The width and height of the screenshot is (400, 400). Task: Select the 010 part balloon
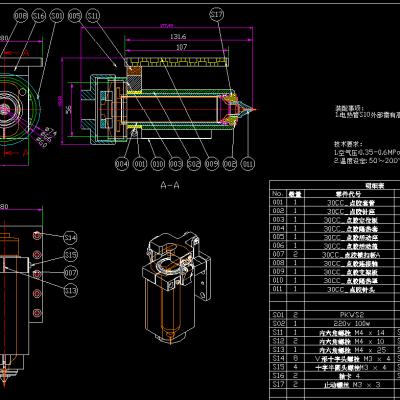click(x=158, y=164)
